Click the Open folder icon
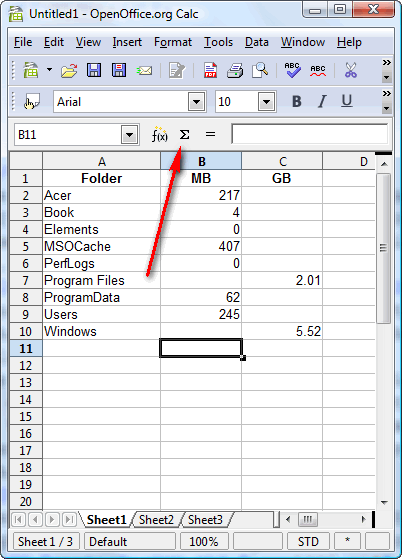 69,70
